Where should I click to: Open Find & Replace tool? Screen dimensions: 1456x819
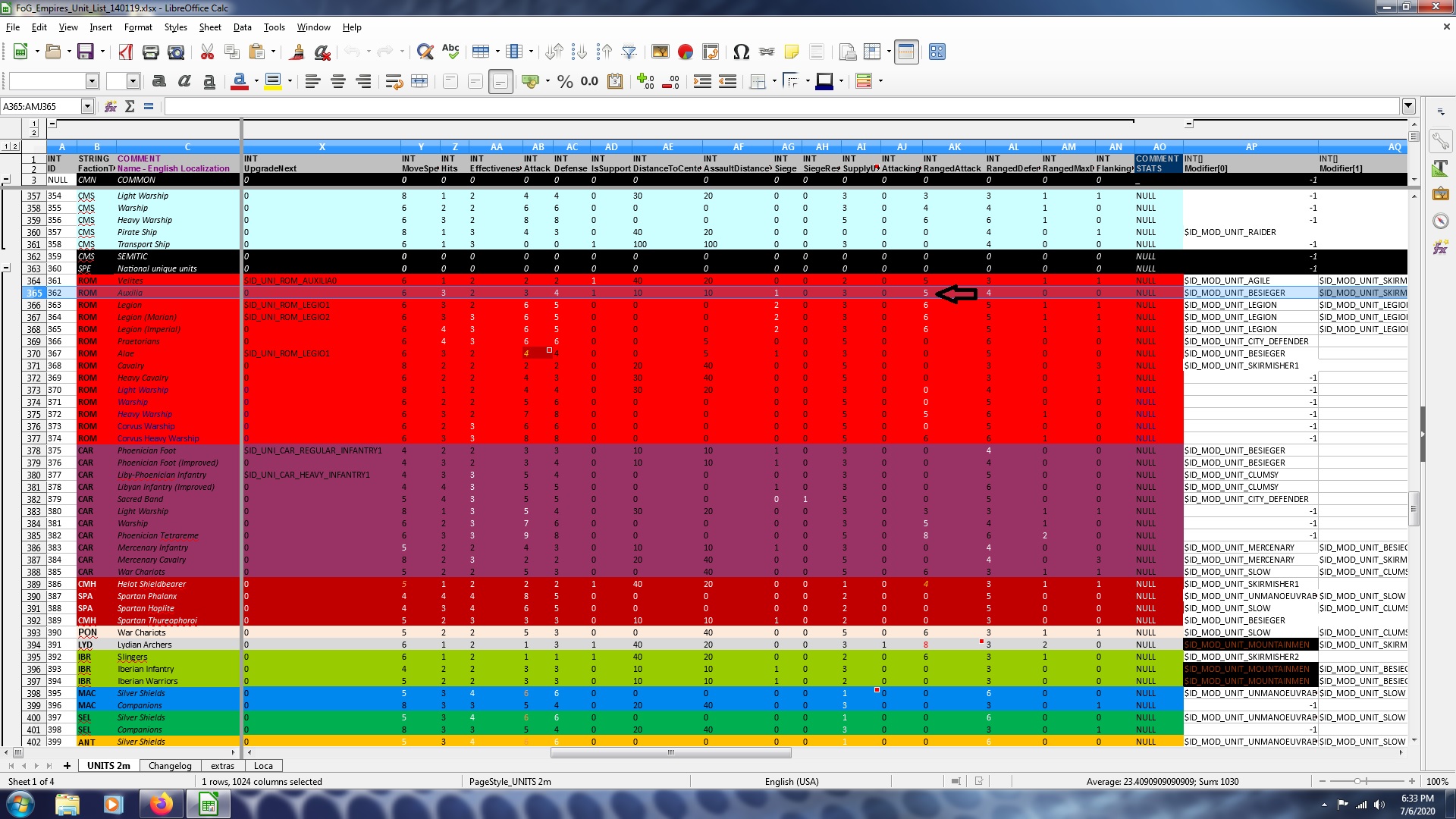pos(425,52)
